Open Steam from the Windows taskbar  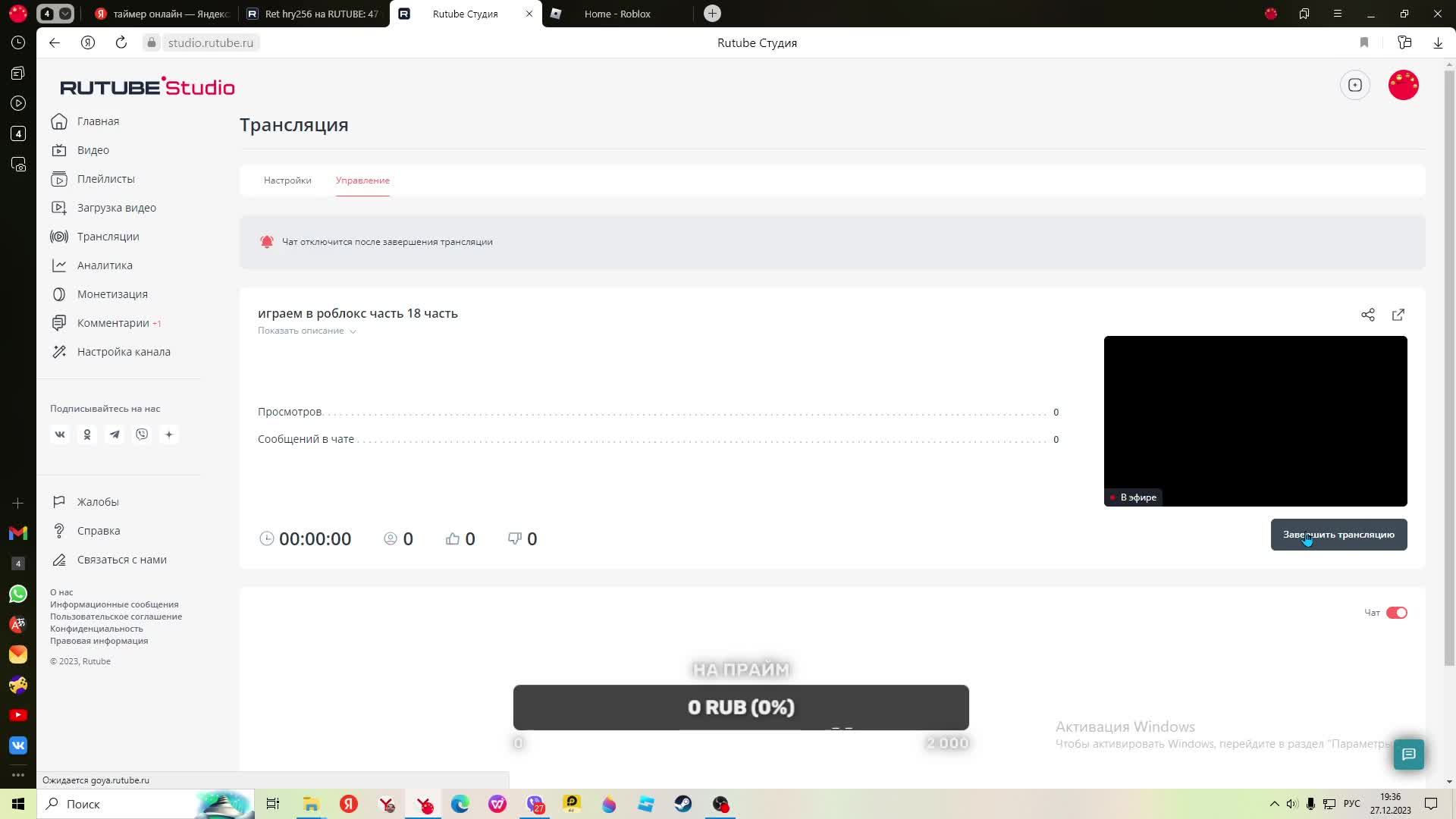682,804
